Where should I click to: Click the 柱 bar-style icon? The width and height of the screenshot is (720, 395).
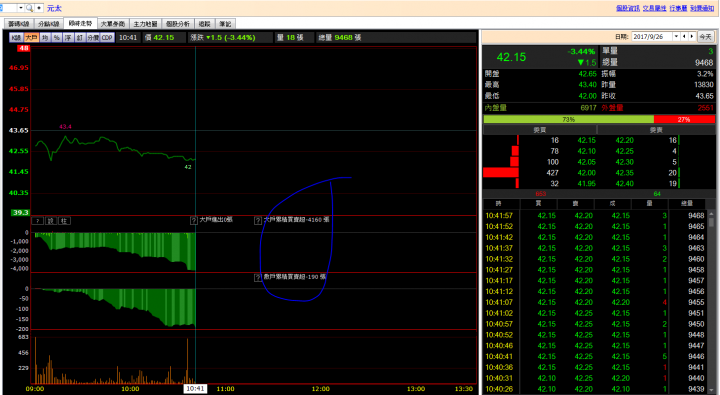[x=64, y=221]
